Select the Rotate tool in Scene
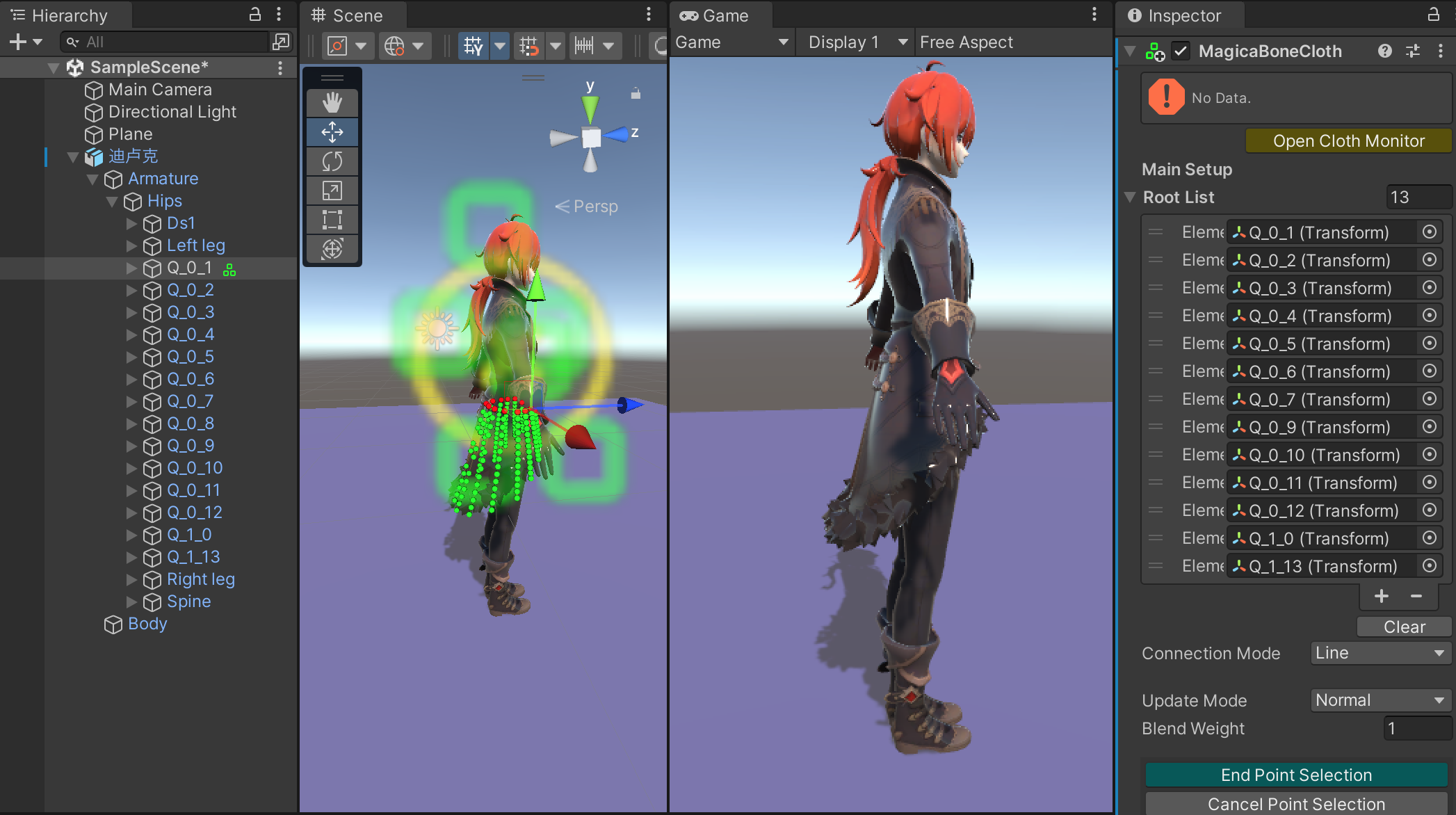This screenshot has width=1456, height=815. click(332, 161)
